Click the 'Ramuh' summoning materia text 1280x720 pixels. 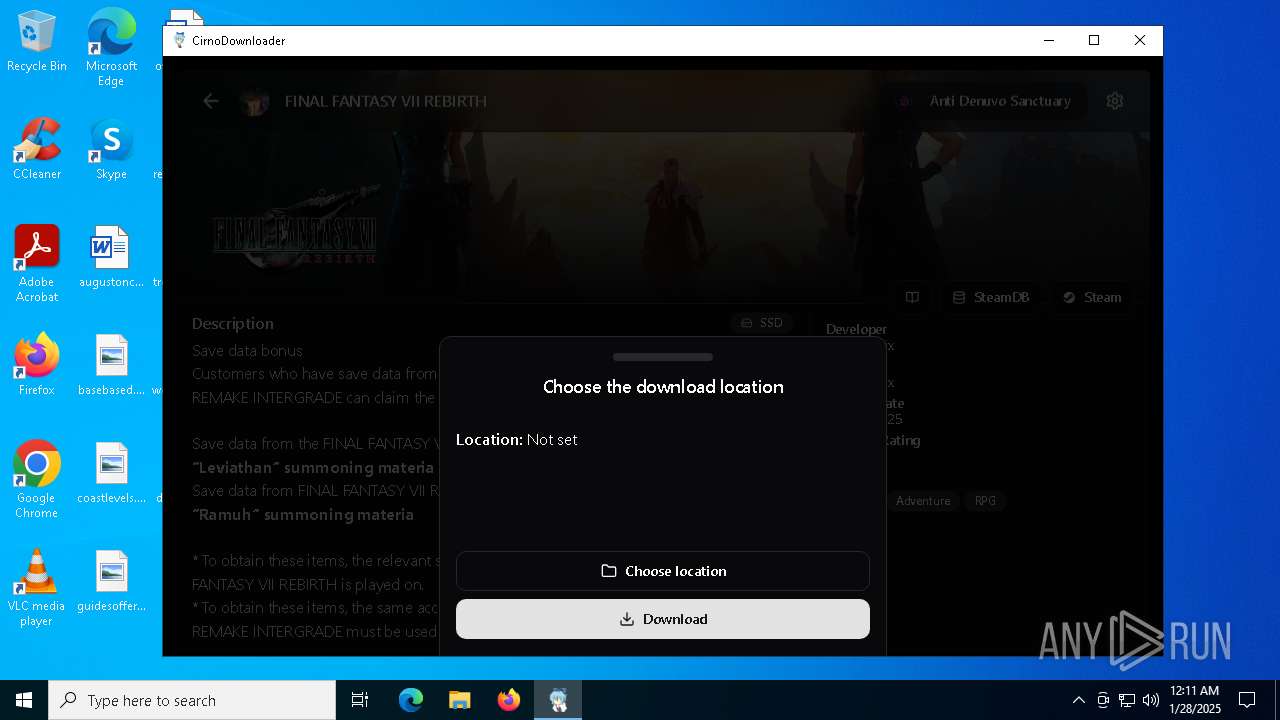[x=303, y=515]
